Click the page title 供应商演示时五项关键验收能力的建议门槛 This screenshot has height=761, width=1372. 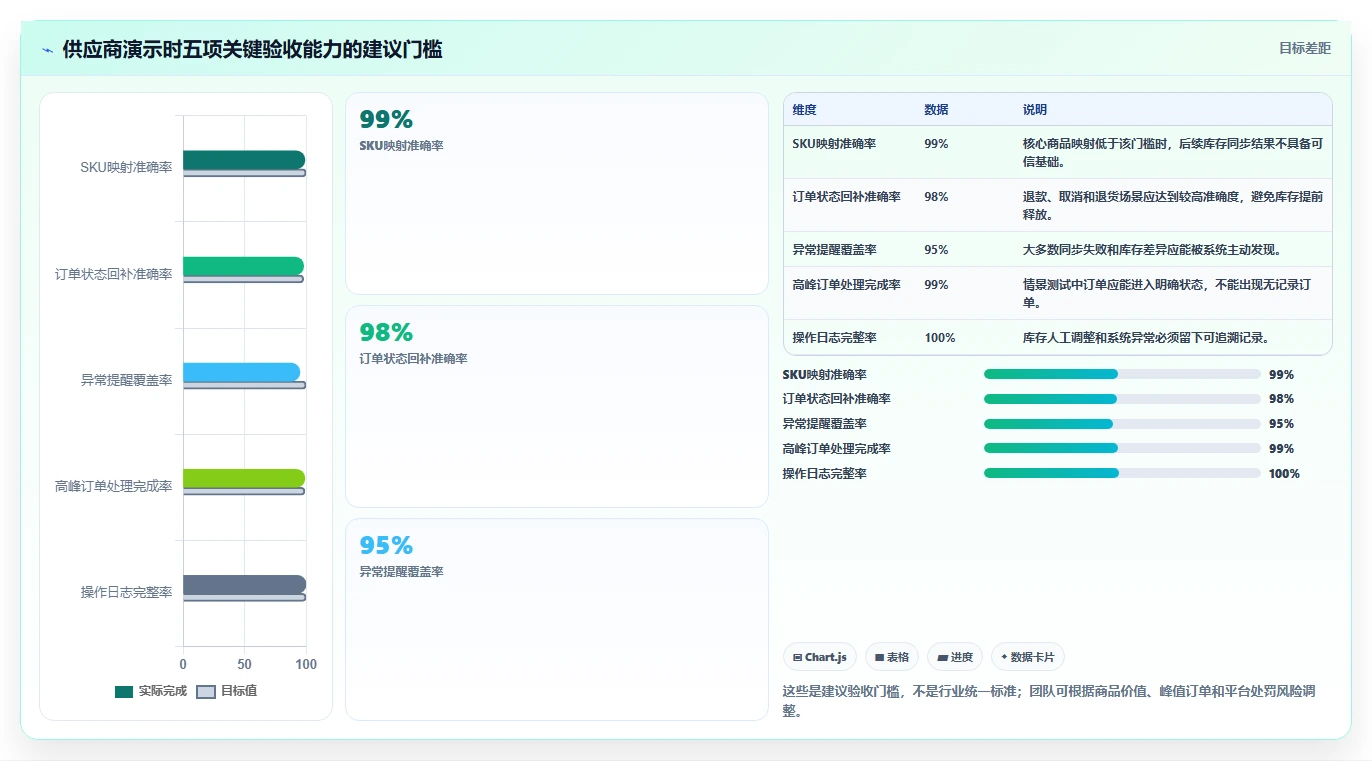point(252,50)
